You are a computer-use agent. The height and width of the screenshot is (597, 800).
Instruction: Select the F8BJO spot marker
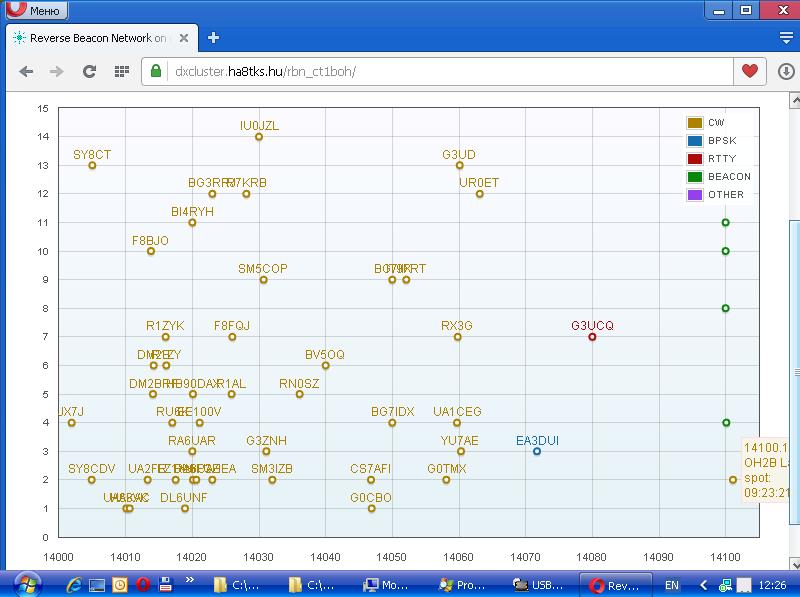pos(151,251)
